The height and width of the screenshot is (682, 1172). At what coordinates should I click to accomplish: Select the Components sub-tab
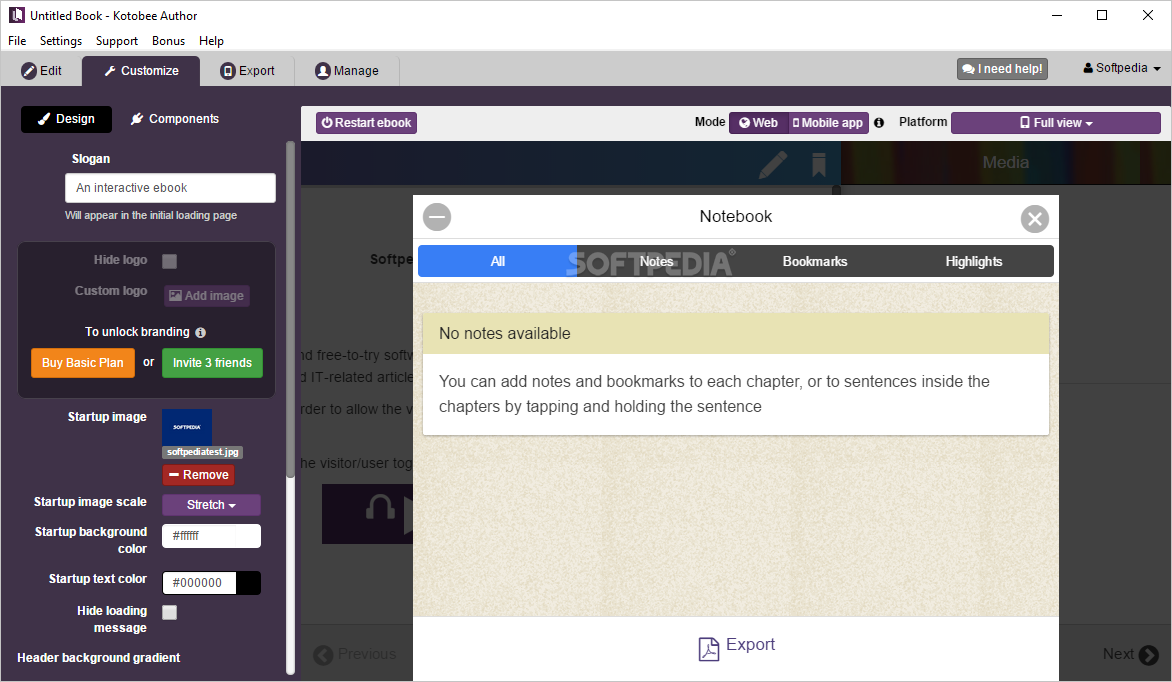[x=175, y=119]
